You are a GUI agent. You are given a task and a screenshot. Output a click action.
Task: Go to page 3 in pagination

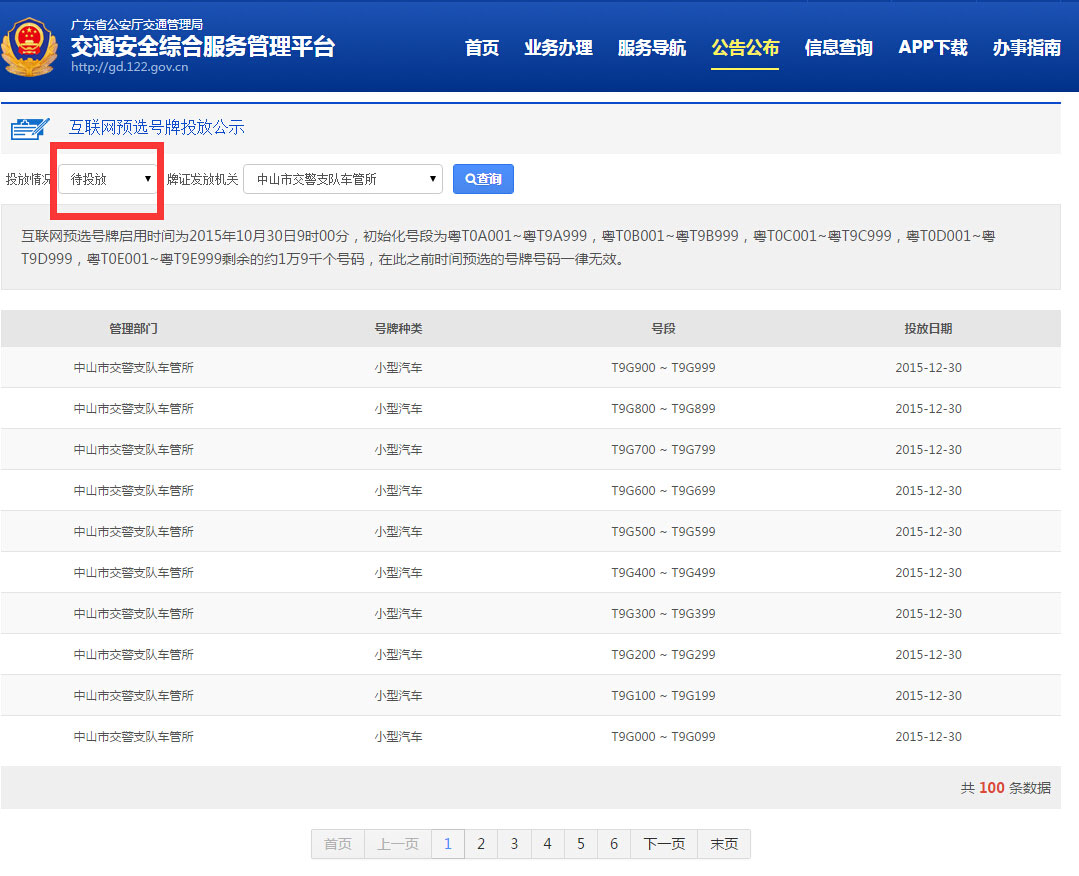click(x=514, y=844)
